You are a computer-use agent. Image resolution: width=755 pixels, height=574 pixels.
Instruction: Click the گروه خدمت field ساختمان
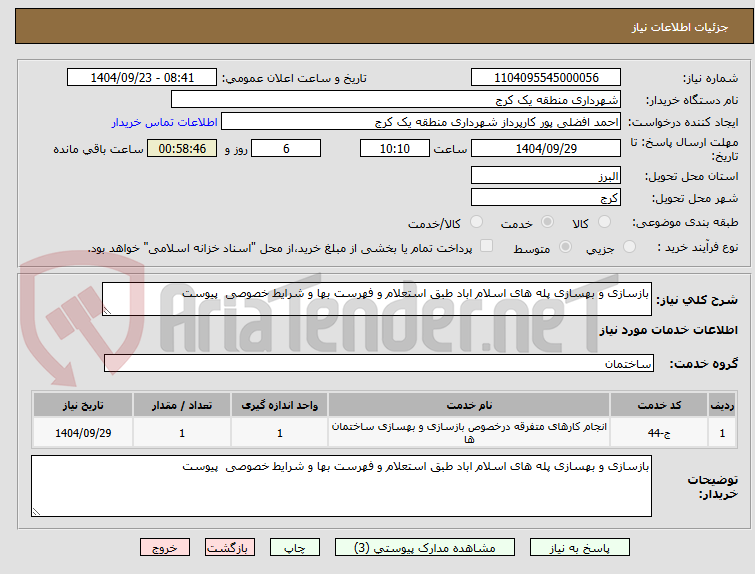(379, 363)
